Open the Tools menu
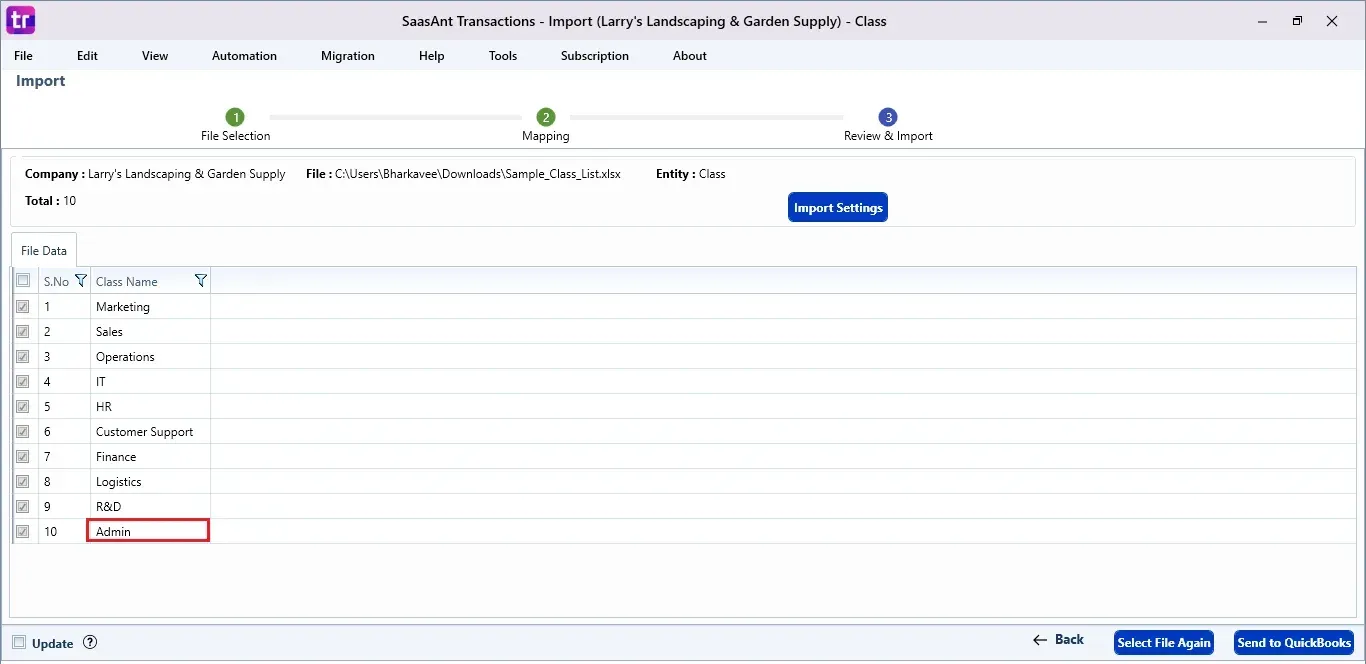The width and height of the screenshot is (1366, 664). (x=503, y=56)
